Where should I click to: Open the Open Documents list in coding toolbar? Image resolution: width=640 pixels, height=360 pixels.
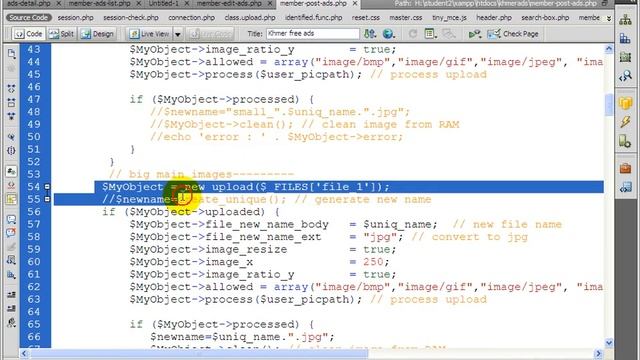pyautogui.click(x=11, y=53)
